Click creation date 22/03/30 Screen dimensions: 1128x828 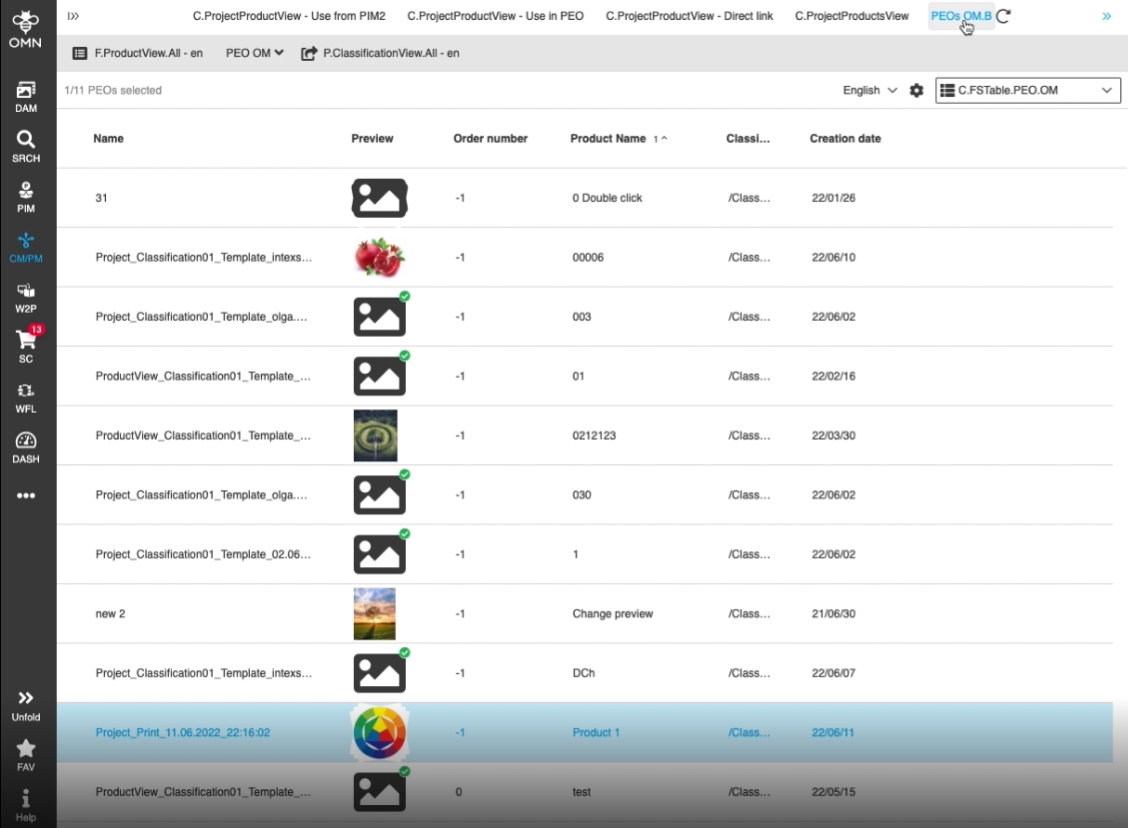pos(833,436)
